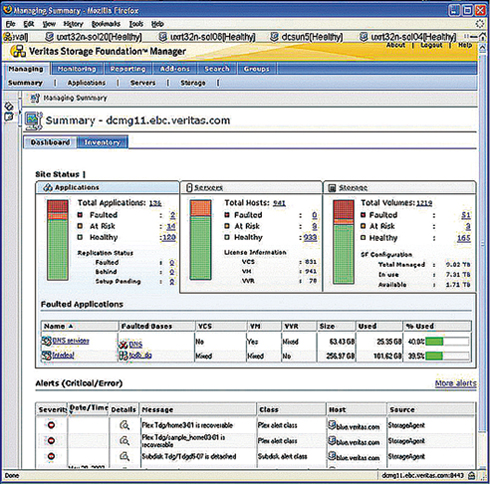Click the About link in header

(396, 45)
